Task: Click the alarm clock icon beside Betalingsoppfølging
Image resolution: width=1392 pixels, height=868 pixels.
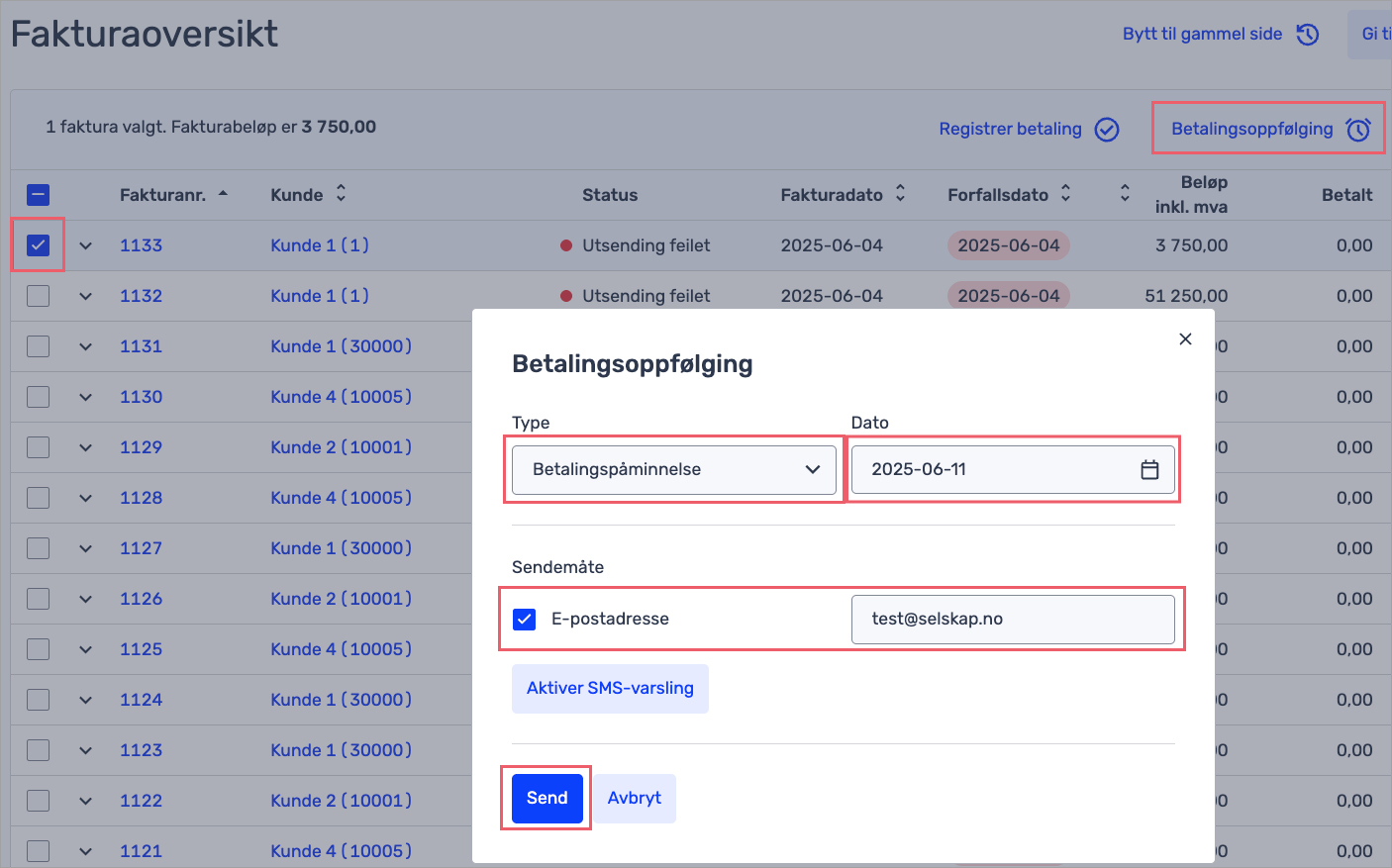Action: (x=1358, y=130)
